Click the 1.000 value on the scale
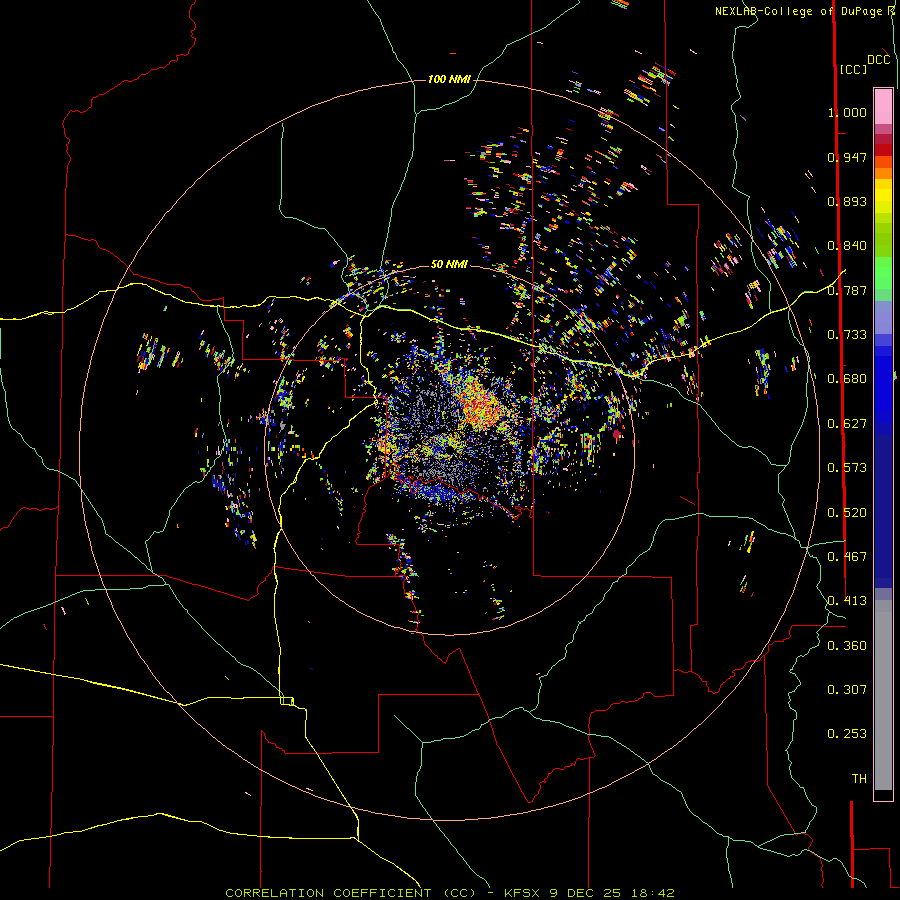The height and width of the screenshot is (900, 900). pos(847,112)
